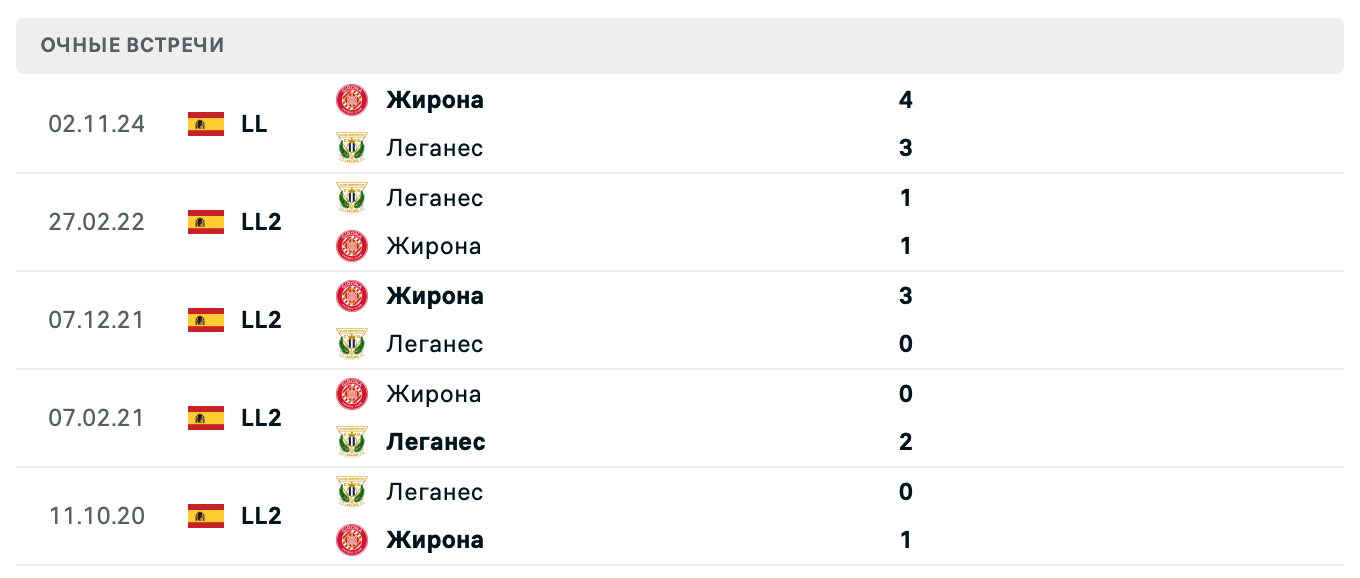Select Жирона team name in 27.02.22 match
This screenshot has width=1360, height=578.
(433, 246)
